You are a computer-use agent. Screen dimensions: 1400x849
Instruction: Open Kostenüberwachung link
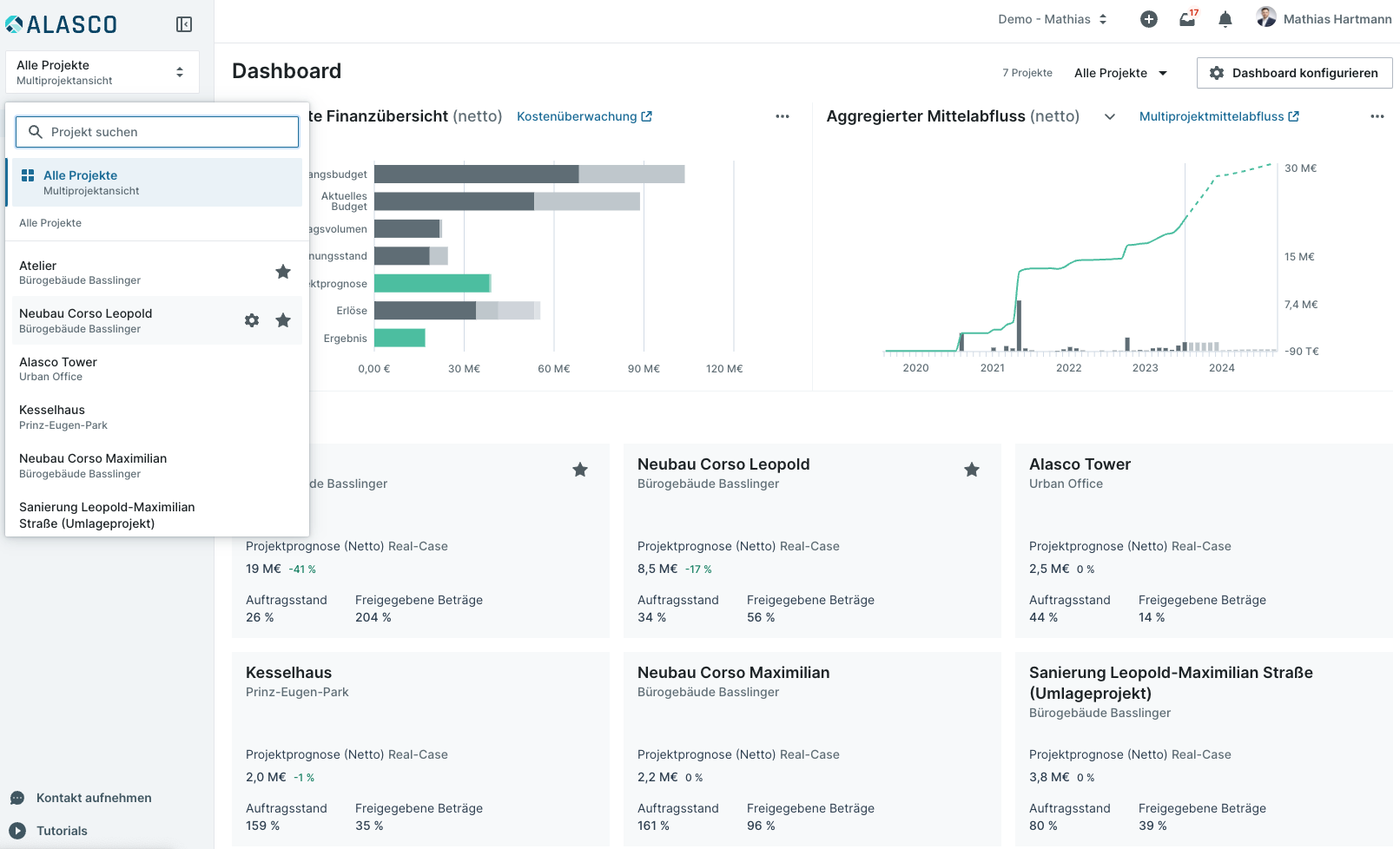(584, 116)
